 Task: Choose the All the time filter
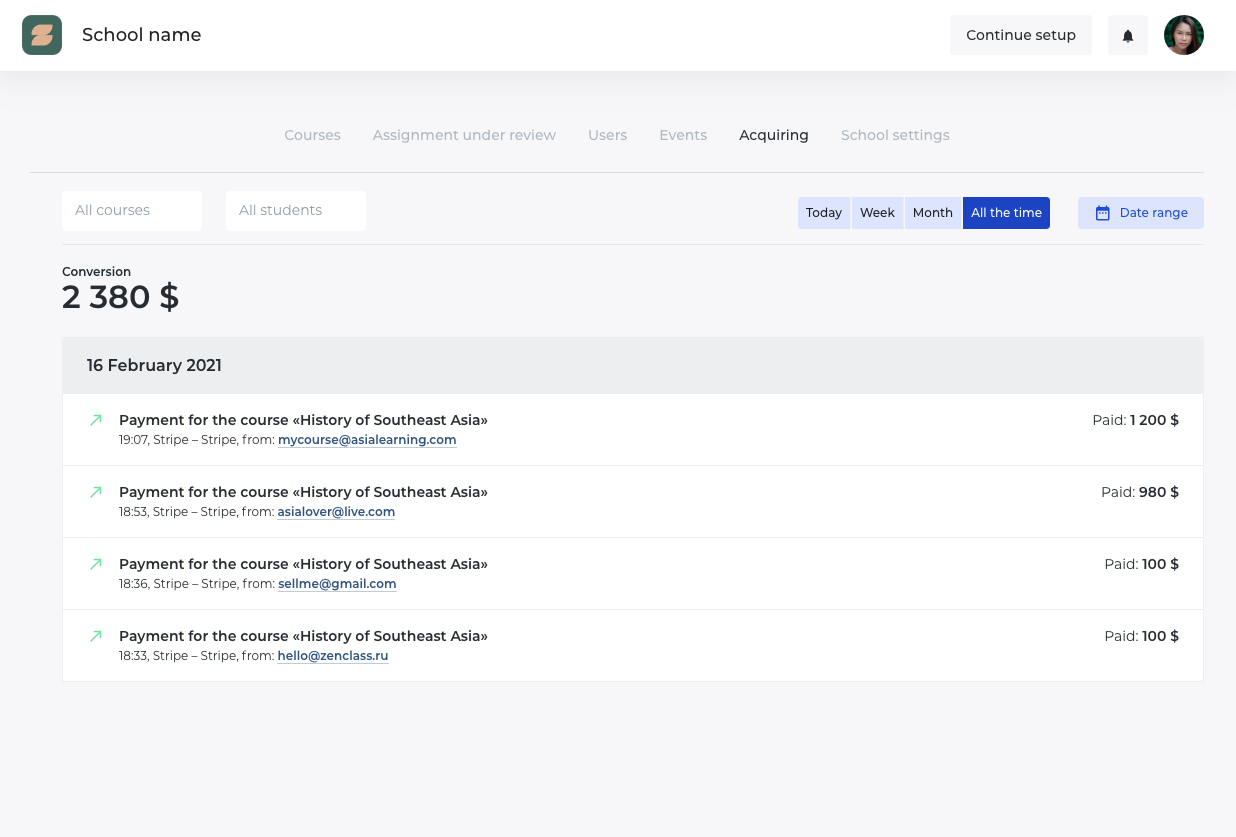(x=1006, y=213)
